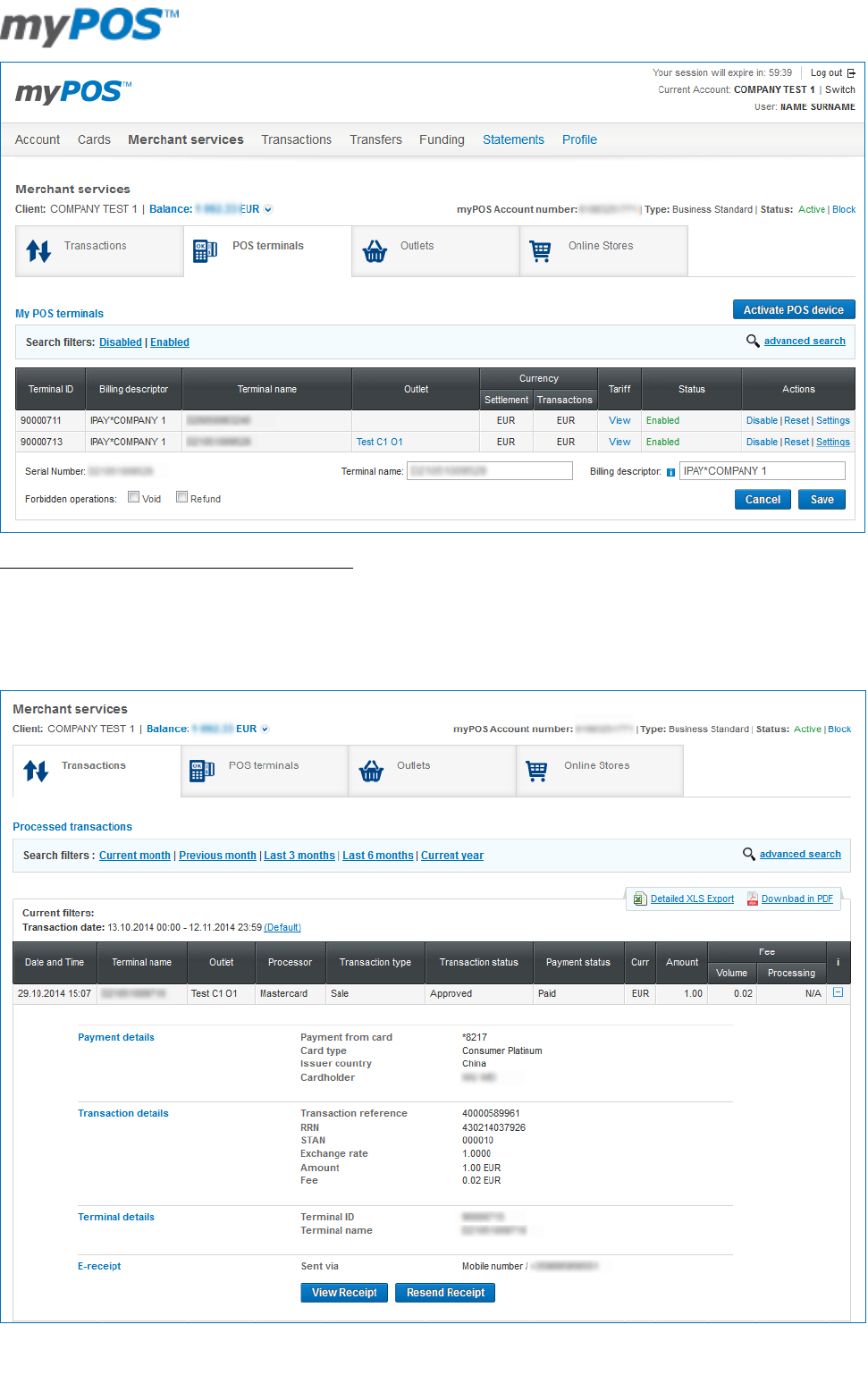
Task: Disable terminal 90000711
Action: tap(762, 420)
